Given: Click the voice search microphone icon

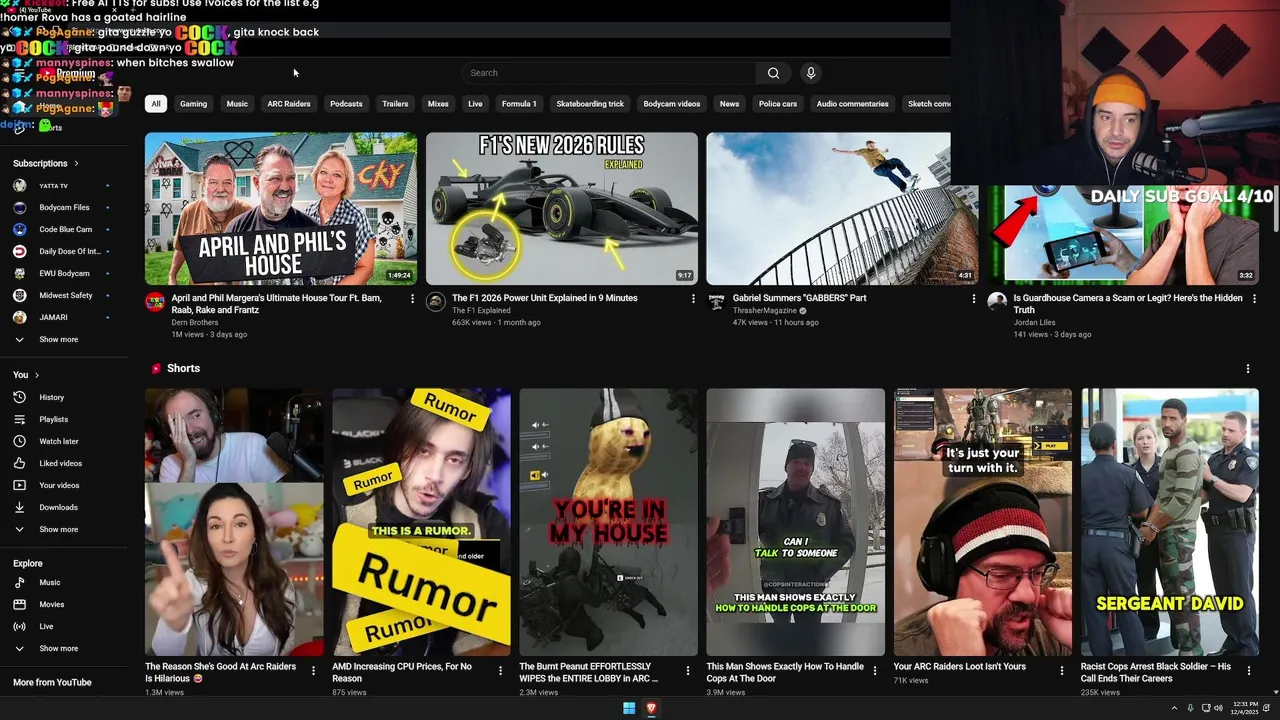Looking at the screenshot, I should tap(811, 73).
